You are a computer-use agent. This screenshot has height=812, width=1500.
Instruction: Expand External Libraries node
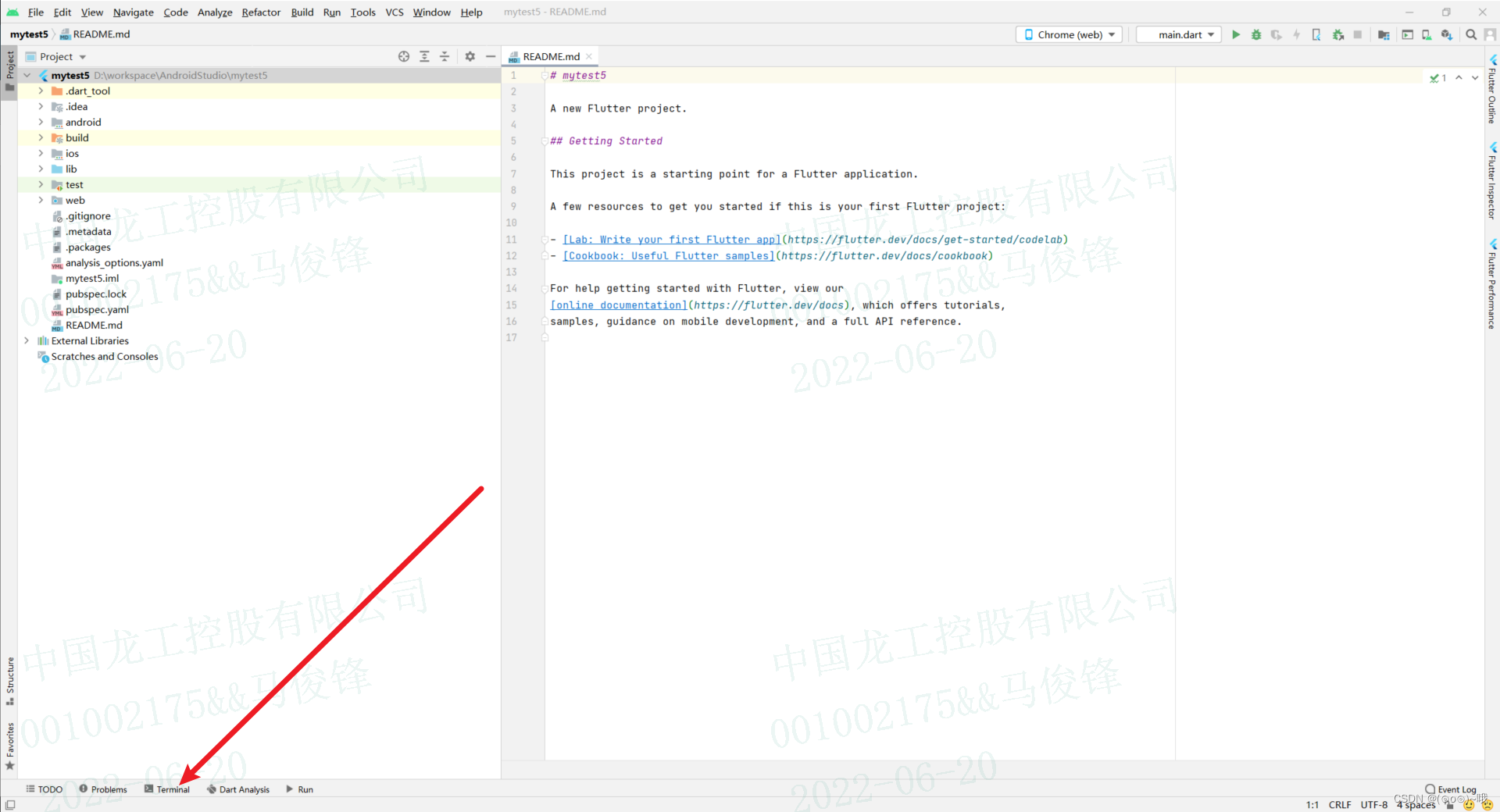click(27, 341)
